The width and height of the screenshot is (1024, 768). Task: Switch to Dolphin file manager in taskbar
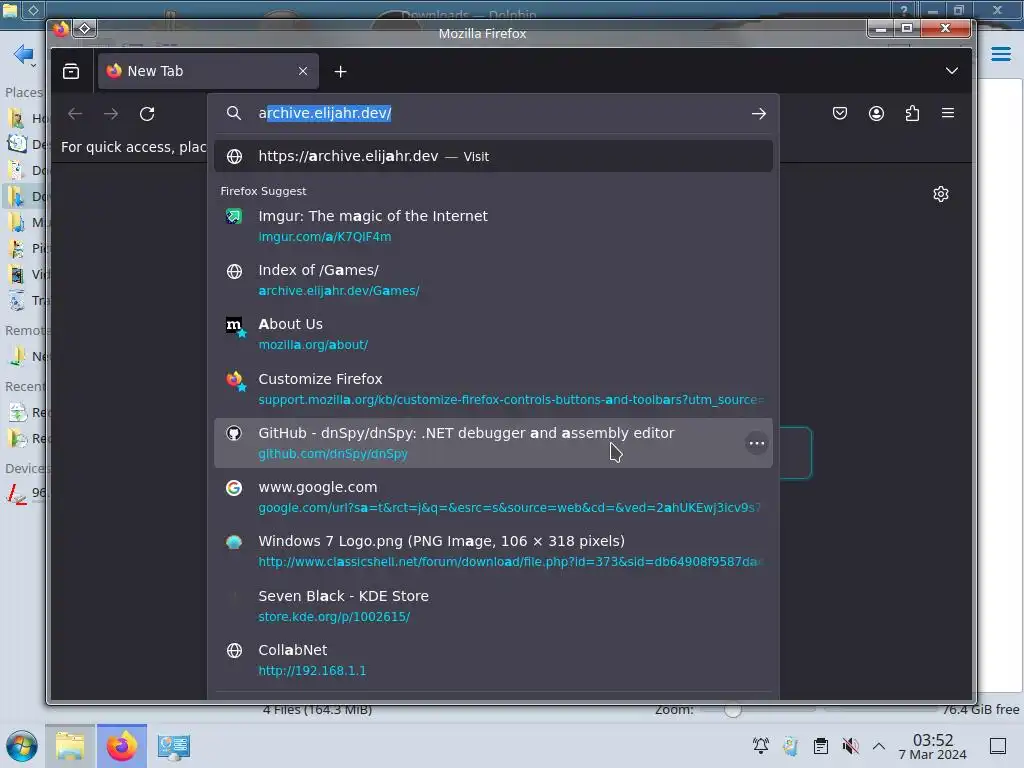70,746
